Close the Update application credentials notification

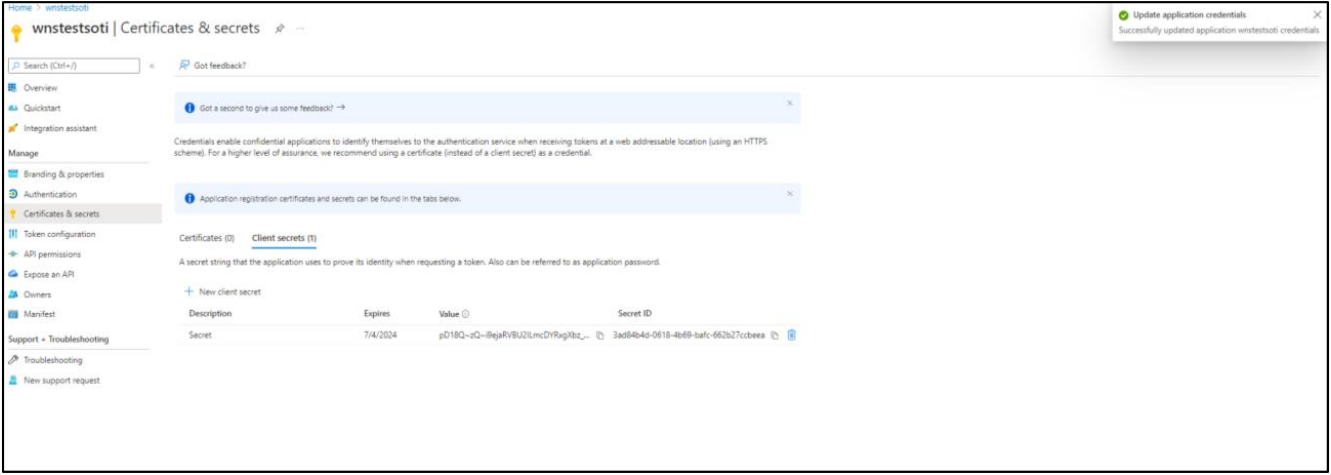(x=1316, y=15)
